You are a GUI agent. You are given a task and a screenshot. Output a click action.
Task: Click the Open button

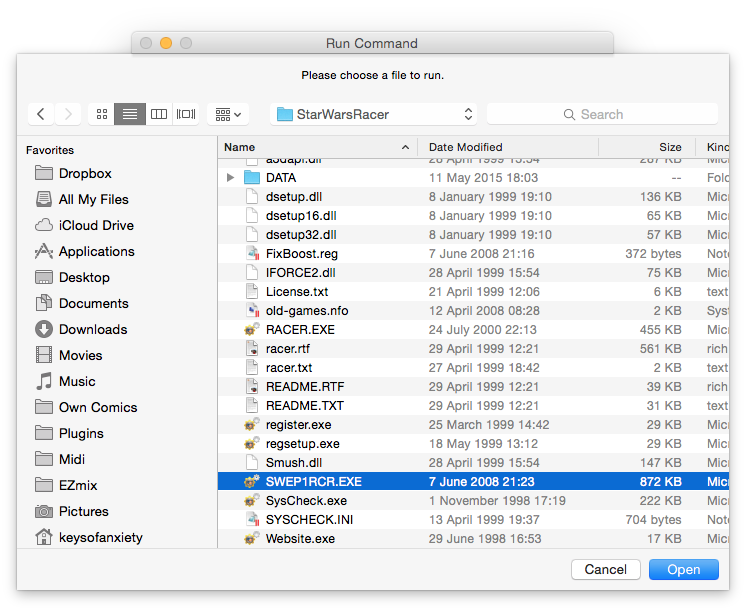point(684,570)
